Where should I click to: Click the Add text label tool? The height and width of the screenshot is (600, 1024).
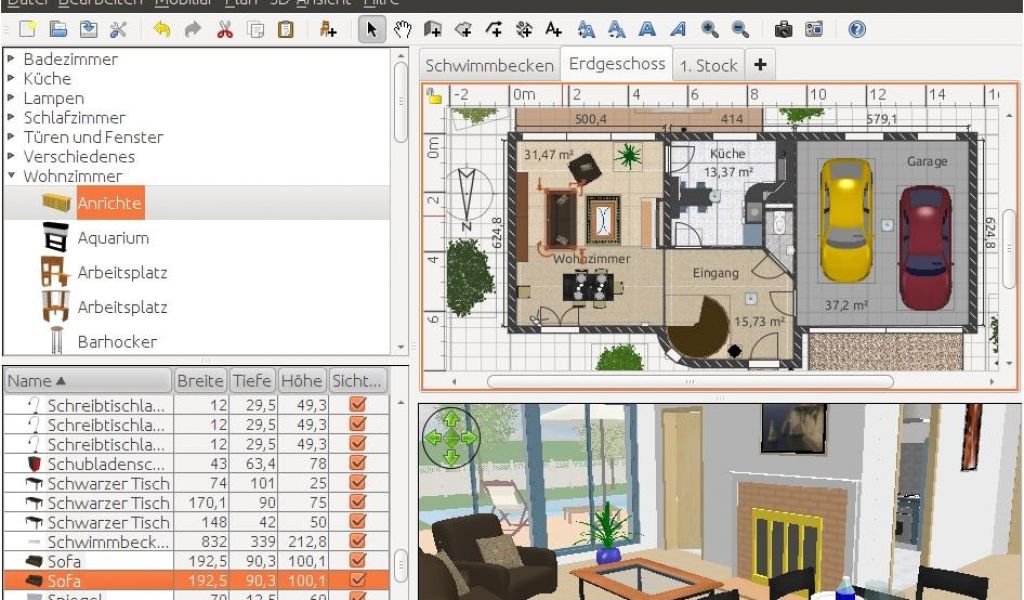(x=554, y=30)
